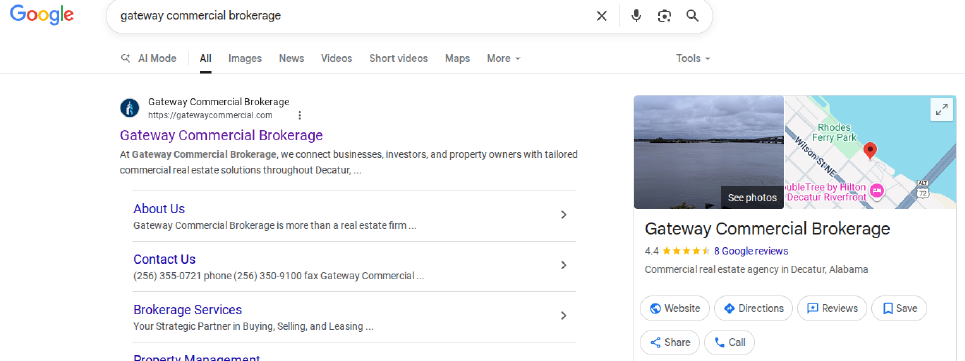Click the Website button
965x361 pixels.
tap(675, 308)
